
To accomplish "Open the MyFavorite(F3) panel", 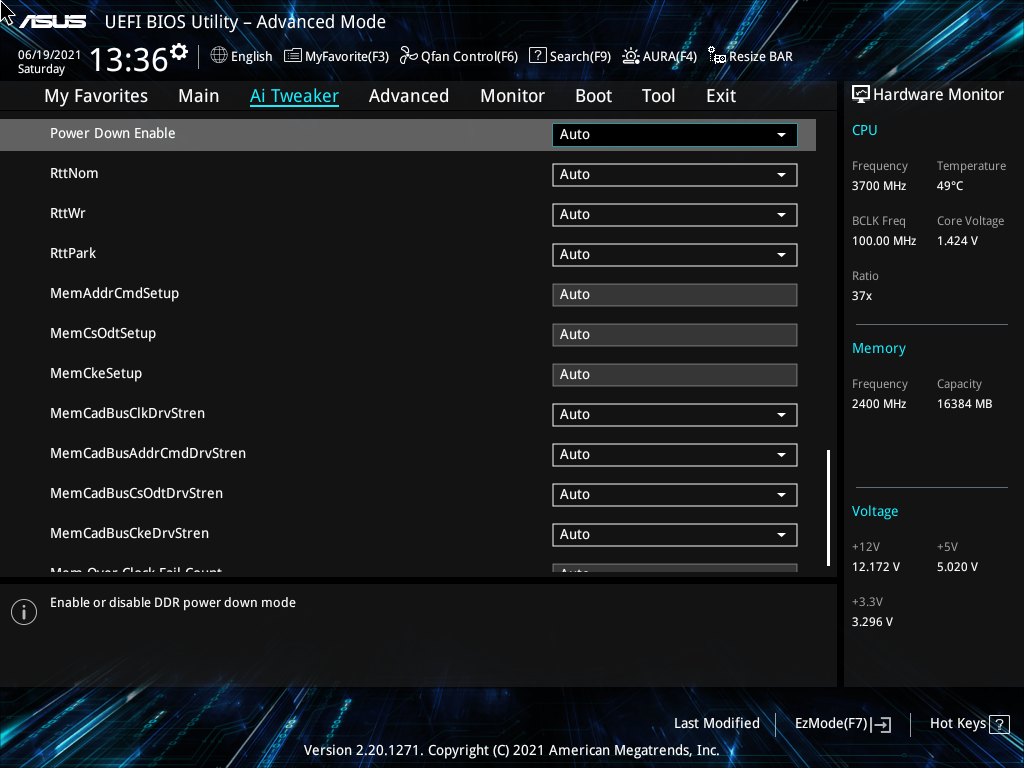I will point(336,56).
